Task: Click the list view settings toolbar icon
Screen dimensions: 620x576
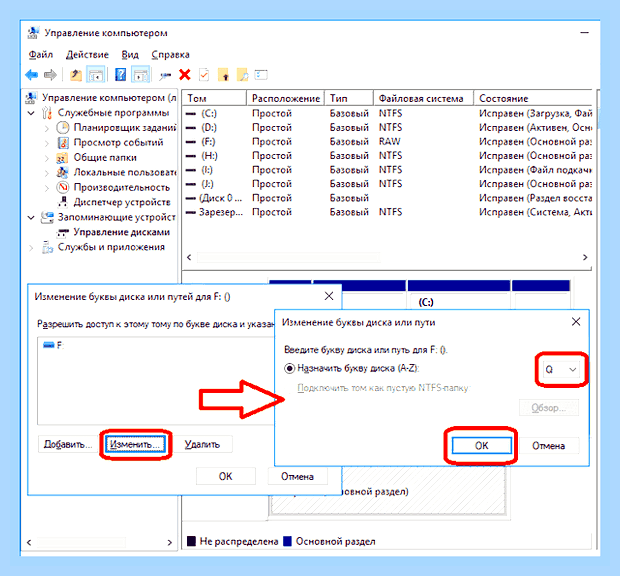Action: click(261, 74)
